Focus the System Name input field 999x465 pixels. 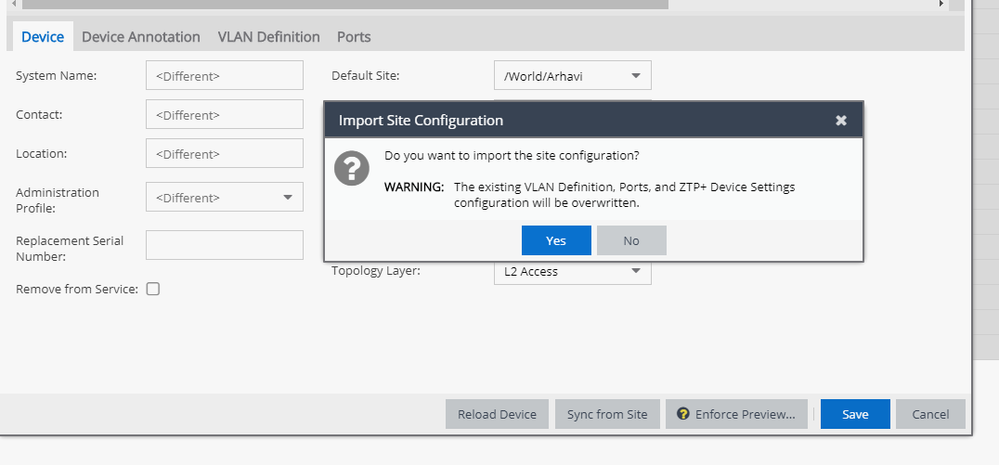[224, 76]
